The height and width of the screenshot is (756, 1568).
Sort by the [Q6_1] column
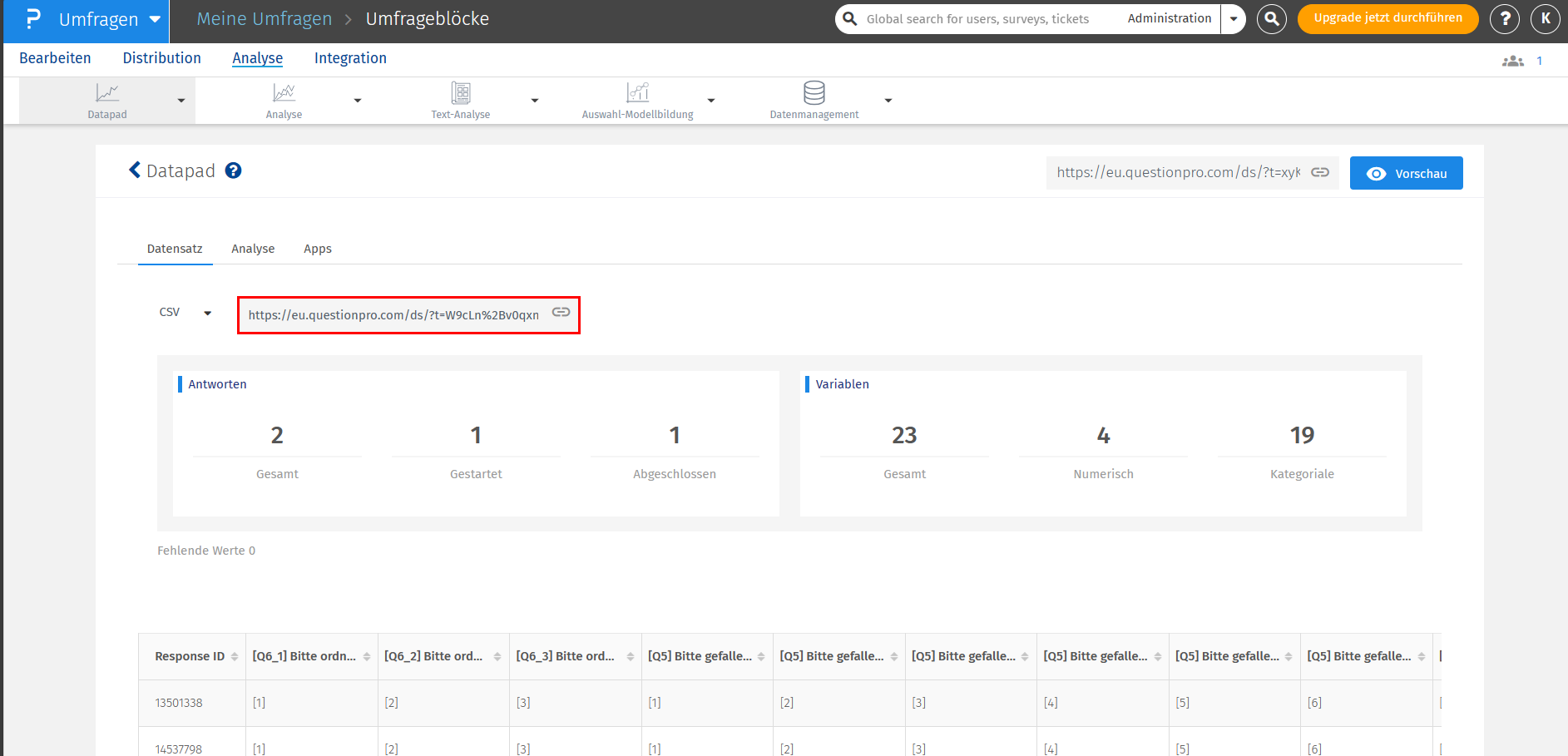pos(367,657)
